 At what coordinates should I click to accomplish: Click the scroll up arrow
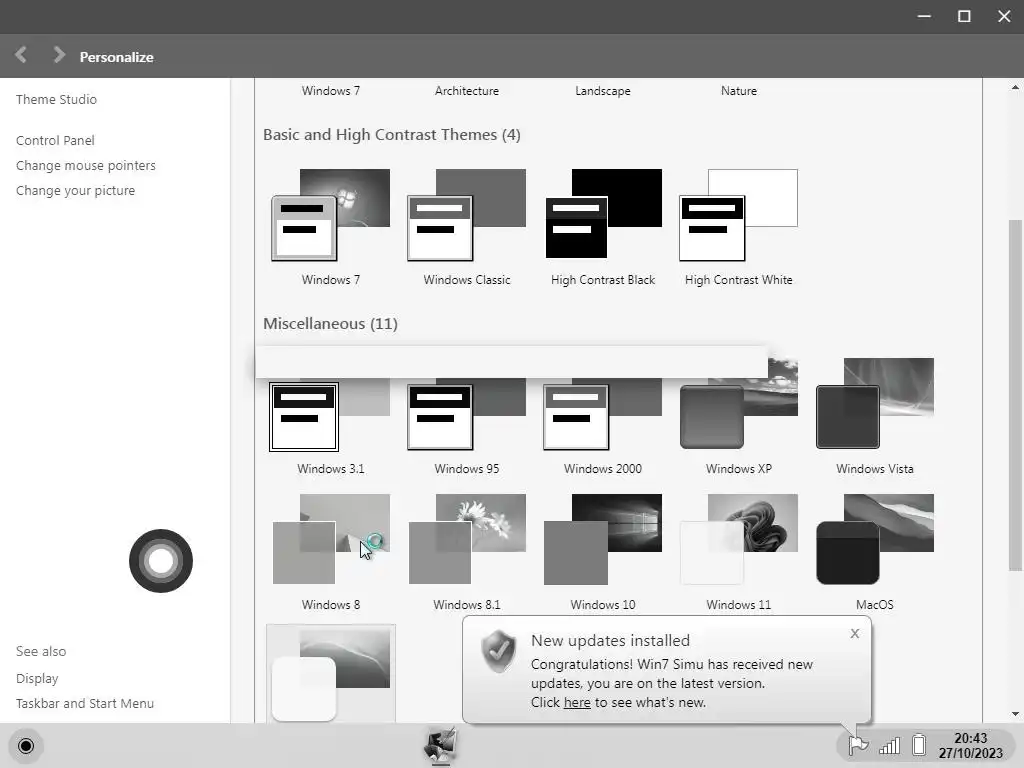1016,87
